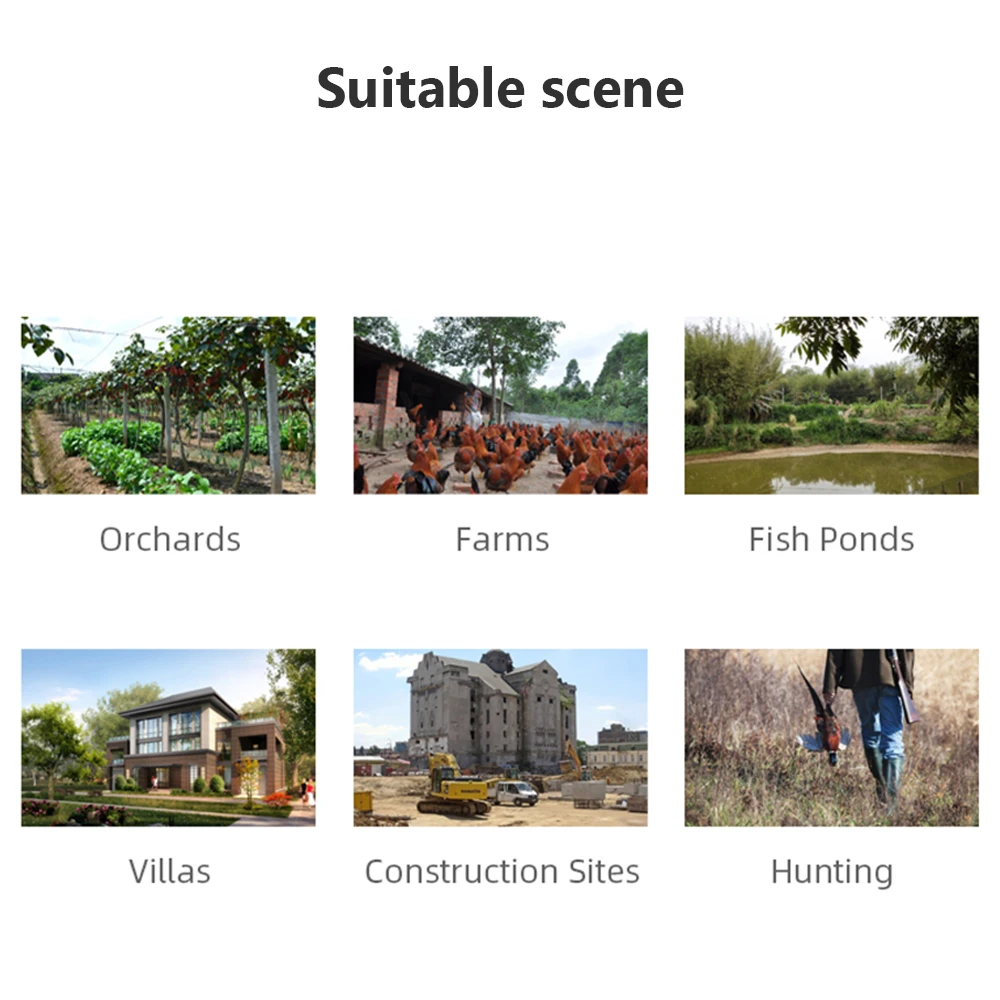The height and width of the screenshot is (1000, 1000).
Task: Click the yellow excavator in construction photo
Action: (x=451, y=789)
